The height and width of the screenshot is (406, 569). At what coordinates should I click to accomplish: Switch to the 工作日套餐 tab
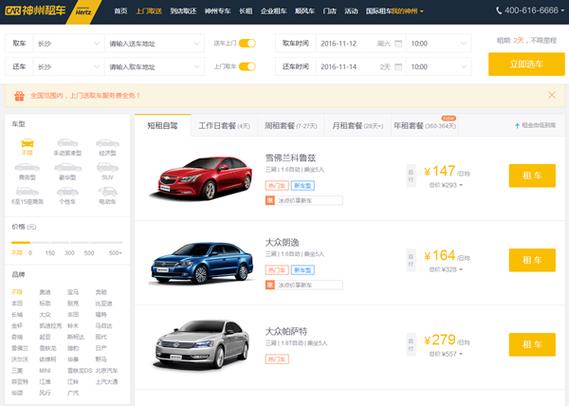[x=225, y=126]
